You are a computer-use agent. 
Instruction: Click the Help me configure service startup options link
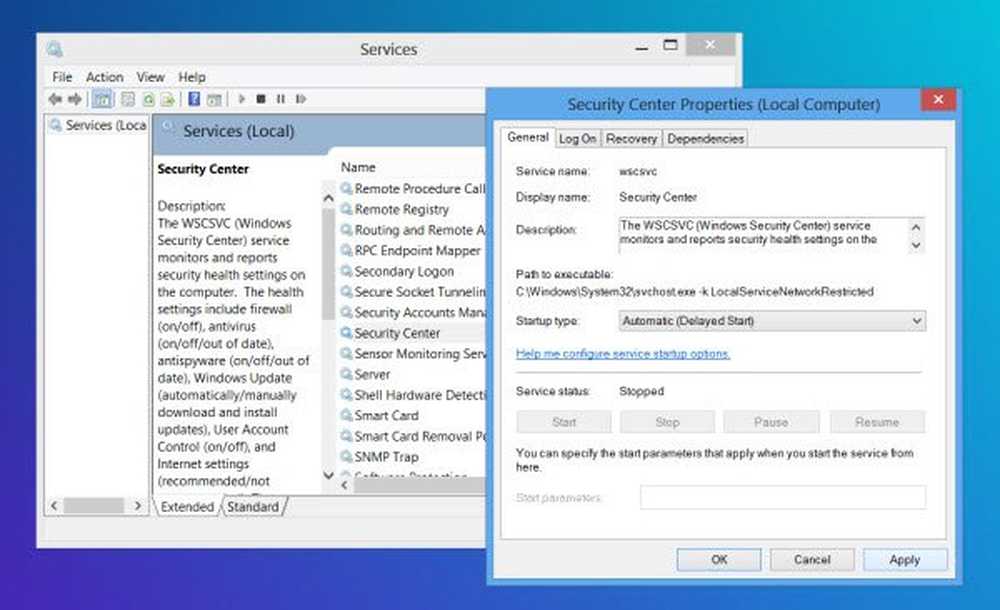click(x=622, y=353)
